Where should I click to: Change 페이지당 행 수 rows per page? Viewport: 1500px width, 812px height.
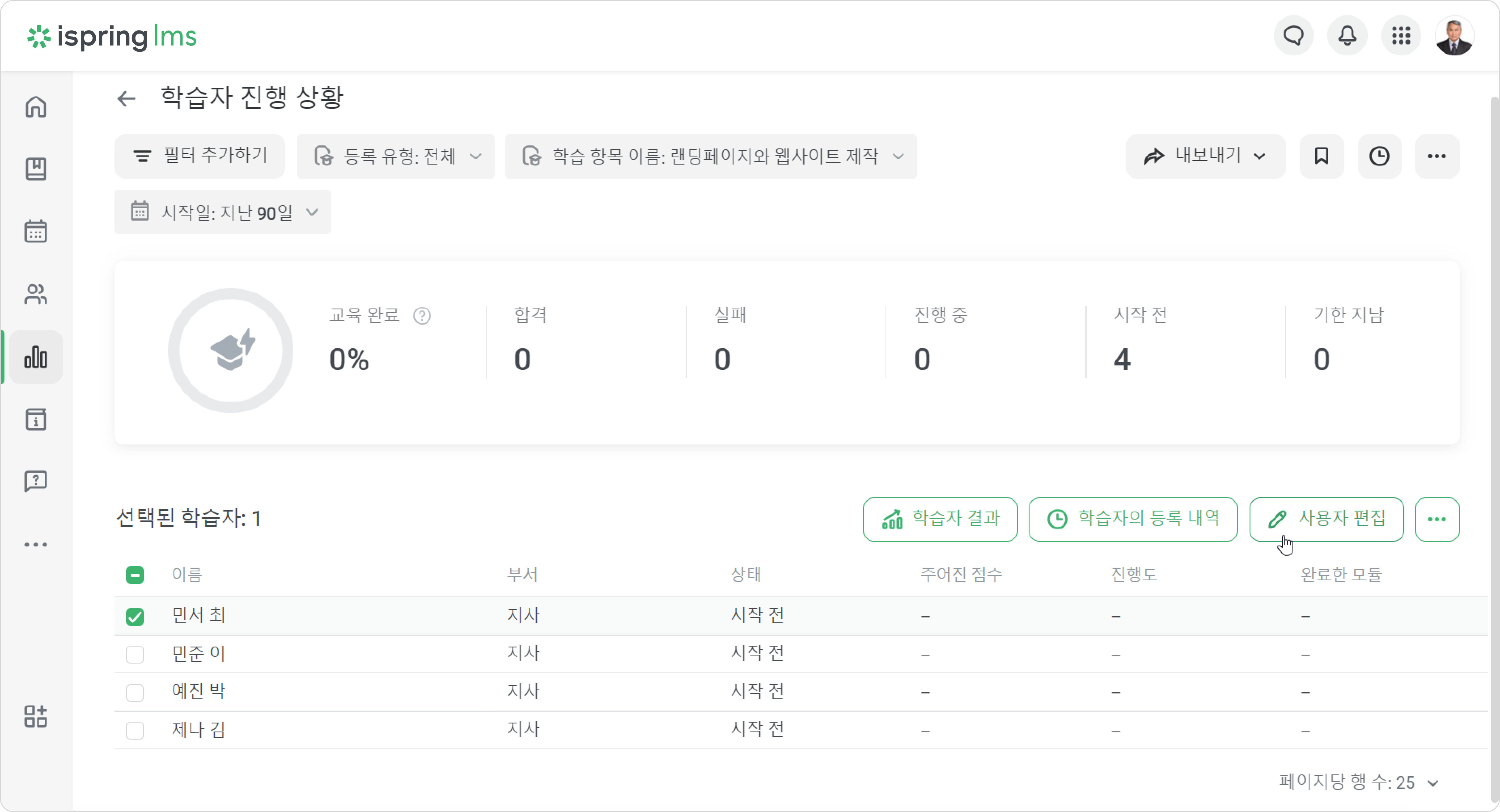pos(1359,782)
